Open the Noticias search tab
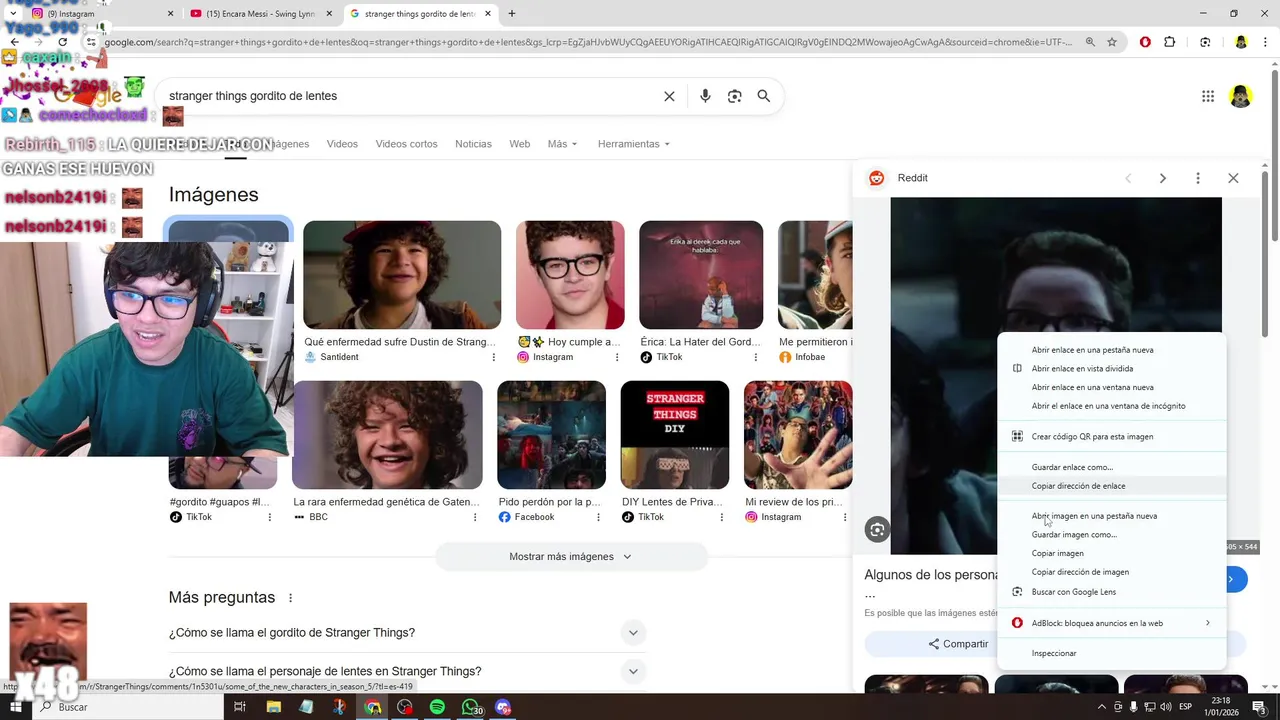The image size is (1280, 720). point(473,144)
